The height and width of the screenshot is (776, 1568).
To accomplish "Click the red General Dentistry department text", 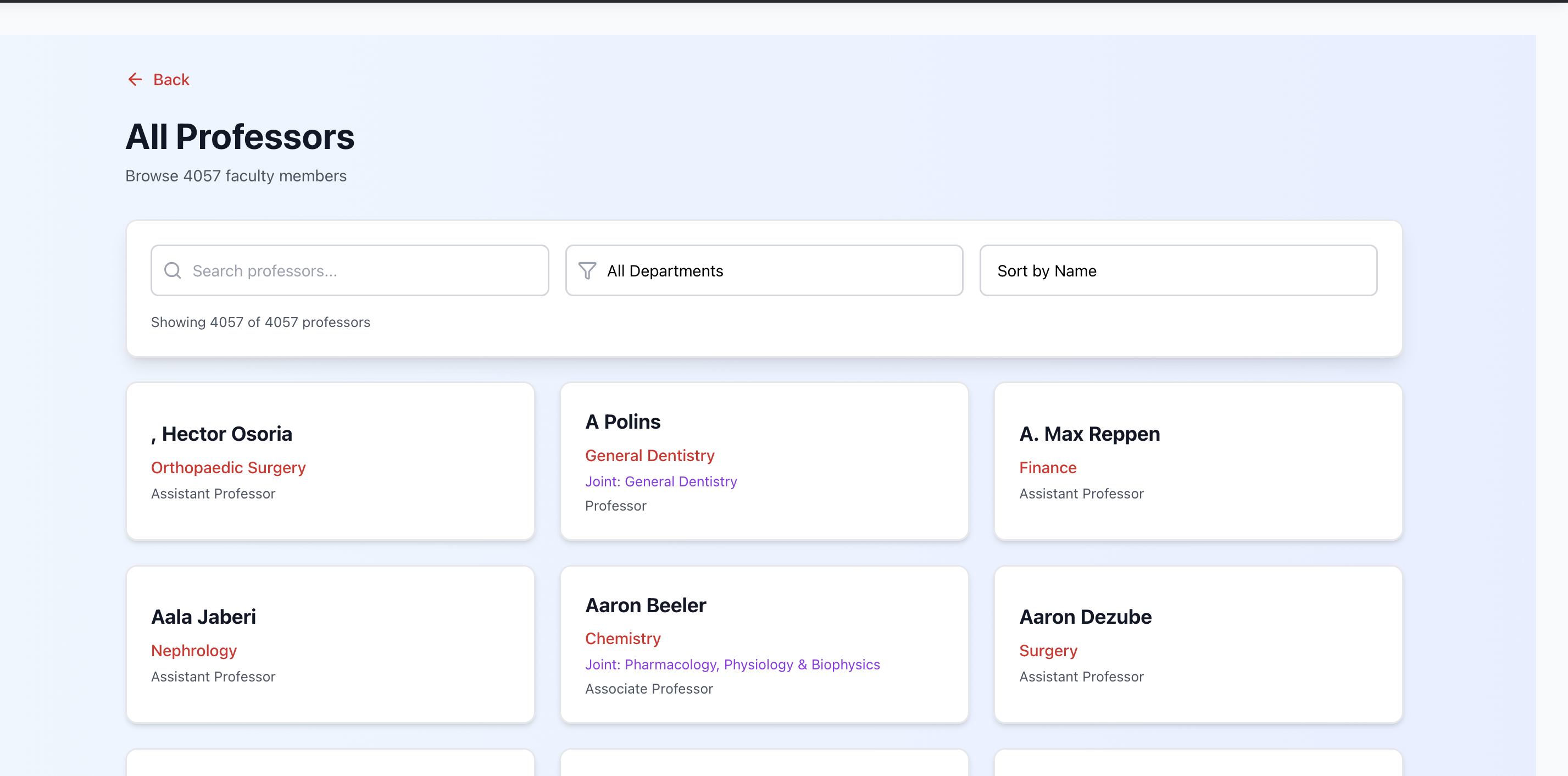I will (x=649, y=456).
